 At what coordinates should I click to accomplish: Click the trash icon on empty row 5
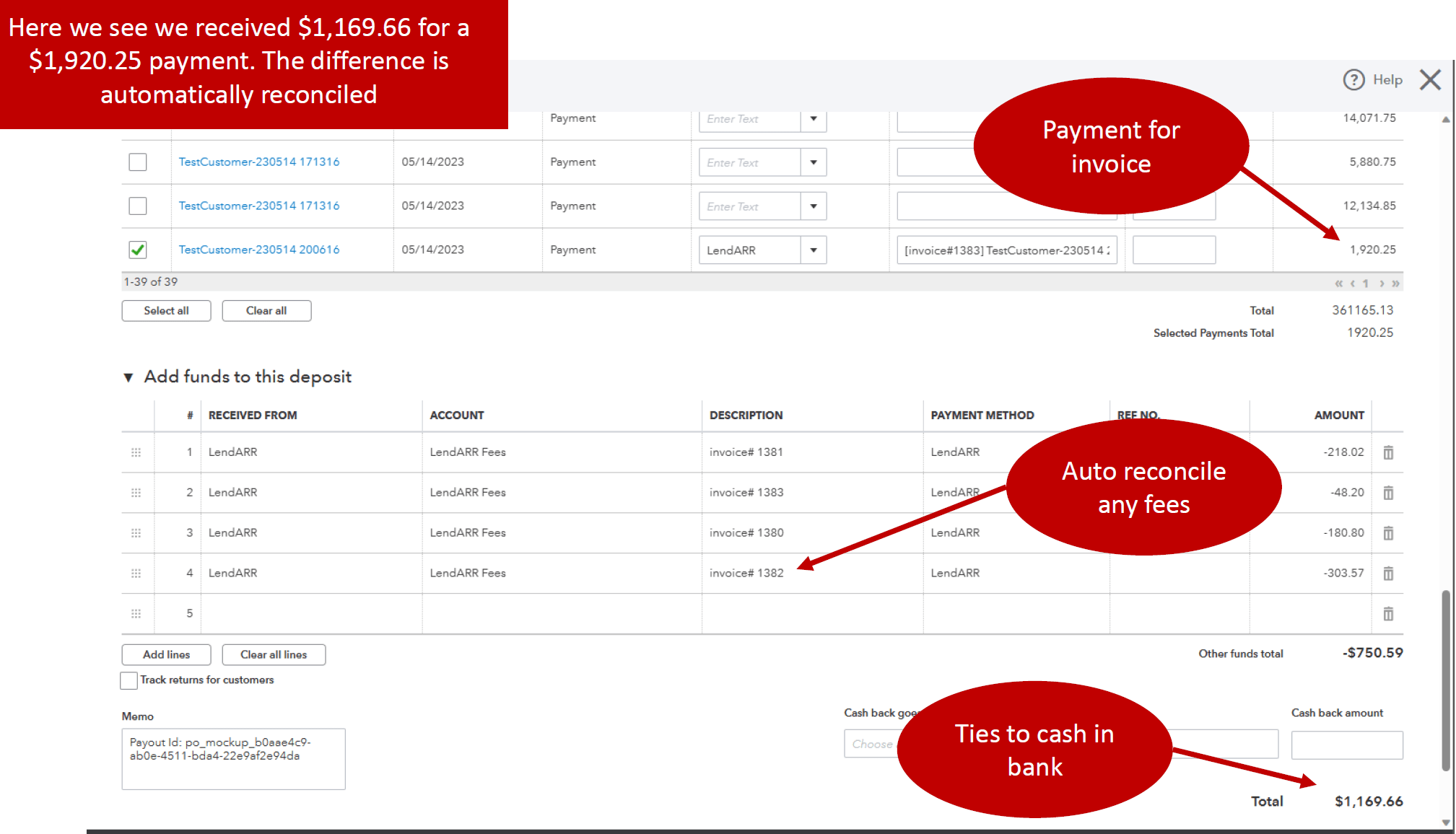click(1388, 613)
